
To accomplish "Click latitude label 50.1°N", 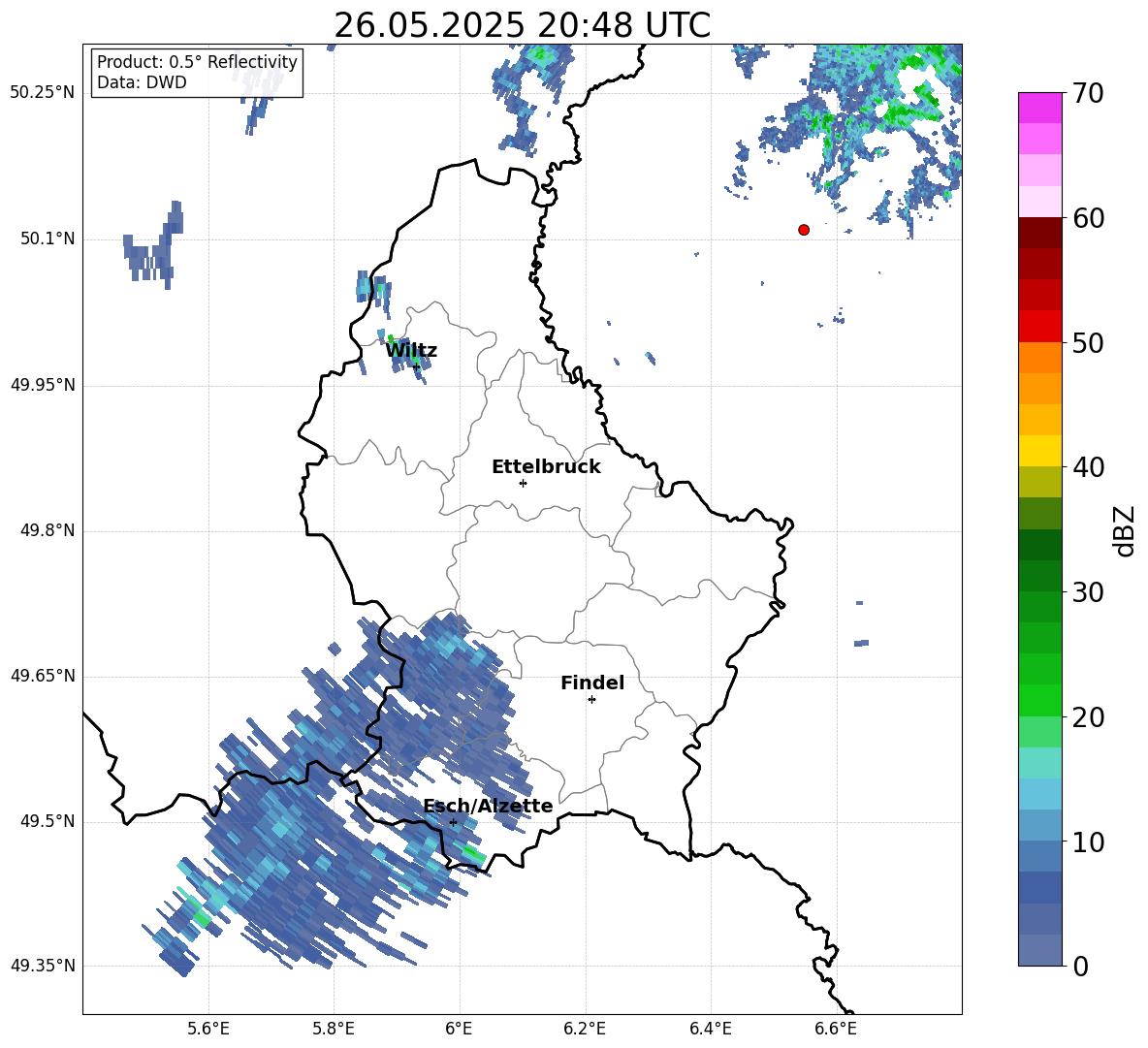I will pos(48,239).
